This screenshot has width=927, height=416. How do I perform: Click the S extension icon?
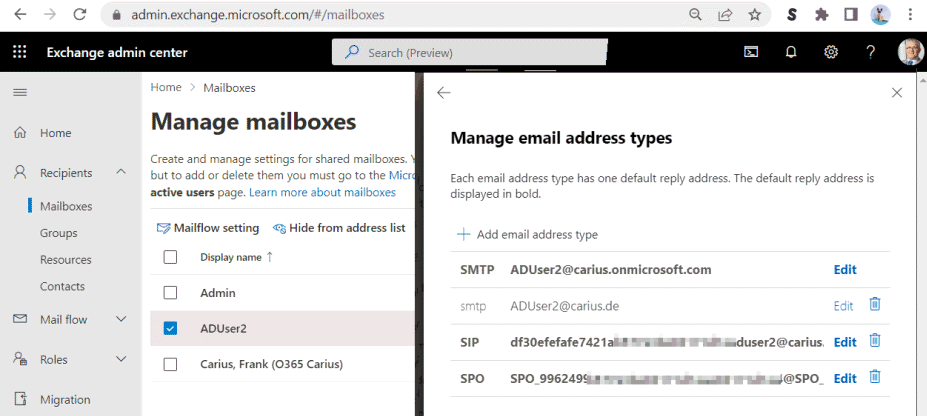pyautogui.click(x=792, y=15)
